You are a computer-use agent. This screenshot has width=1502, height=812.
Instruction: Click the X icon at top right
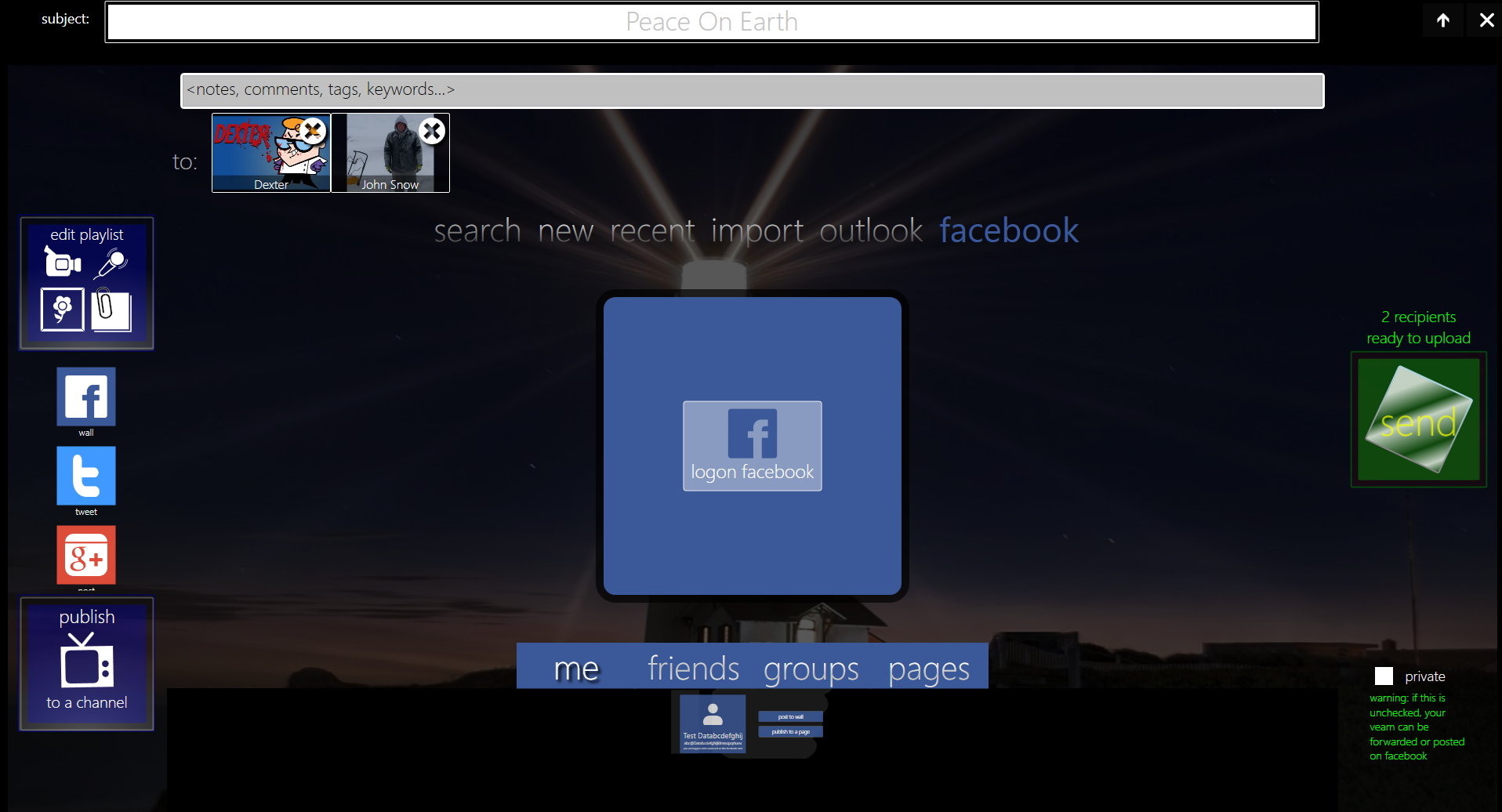click(1486, 20)
